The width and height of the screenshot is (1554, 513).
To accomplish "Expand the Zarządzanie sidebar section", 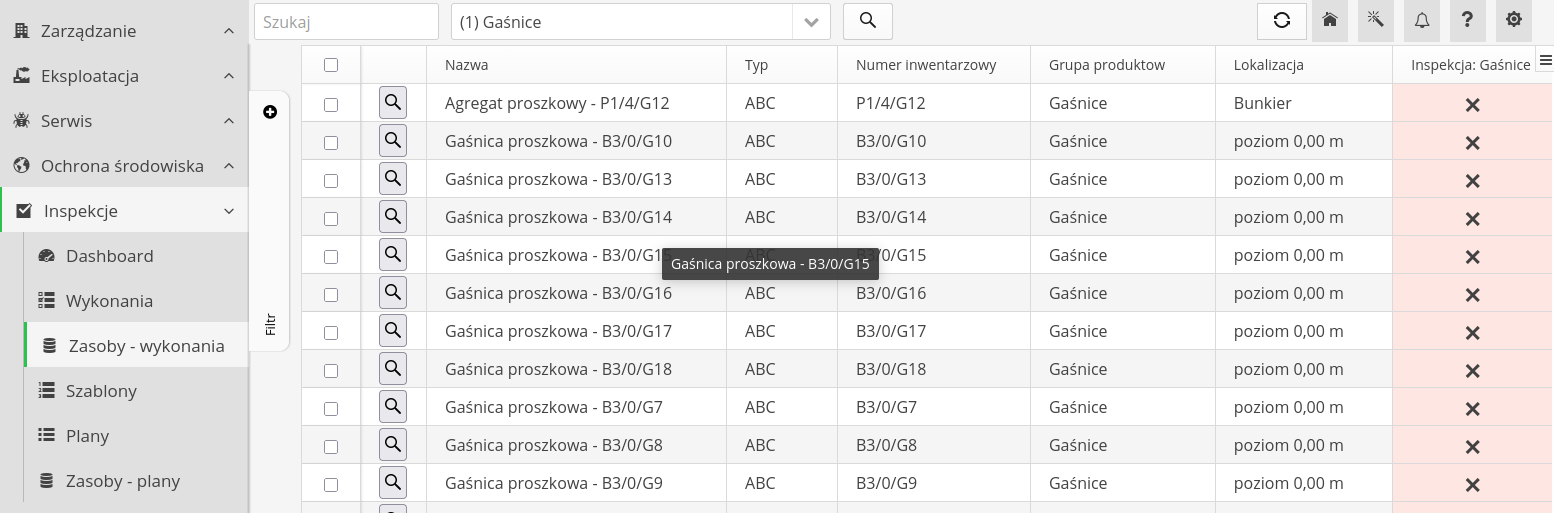I will [x=124, y=31].
